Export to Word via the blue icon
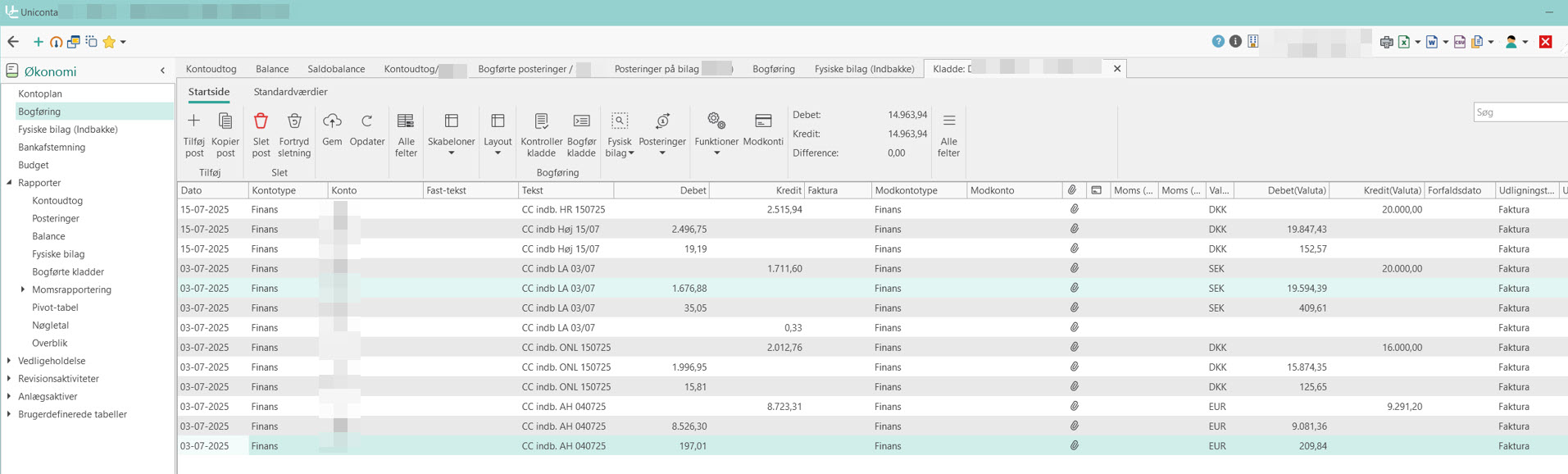1568x474 pixels. [x=1432, y=42]
